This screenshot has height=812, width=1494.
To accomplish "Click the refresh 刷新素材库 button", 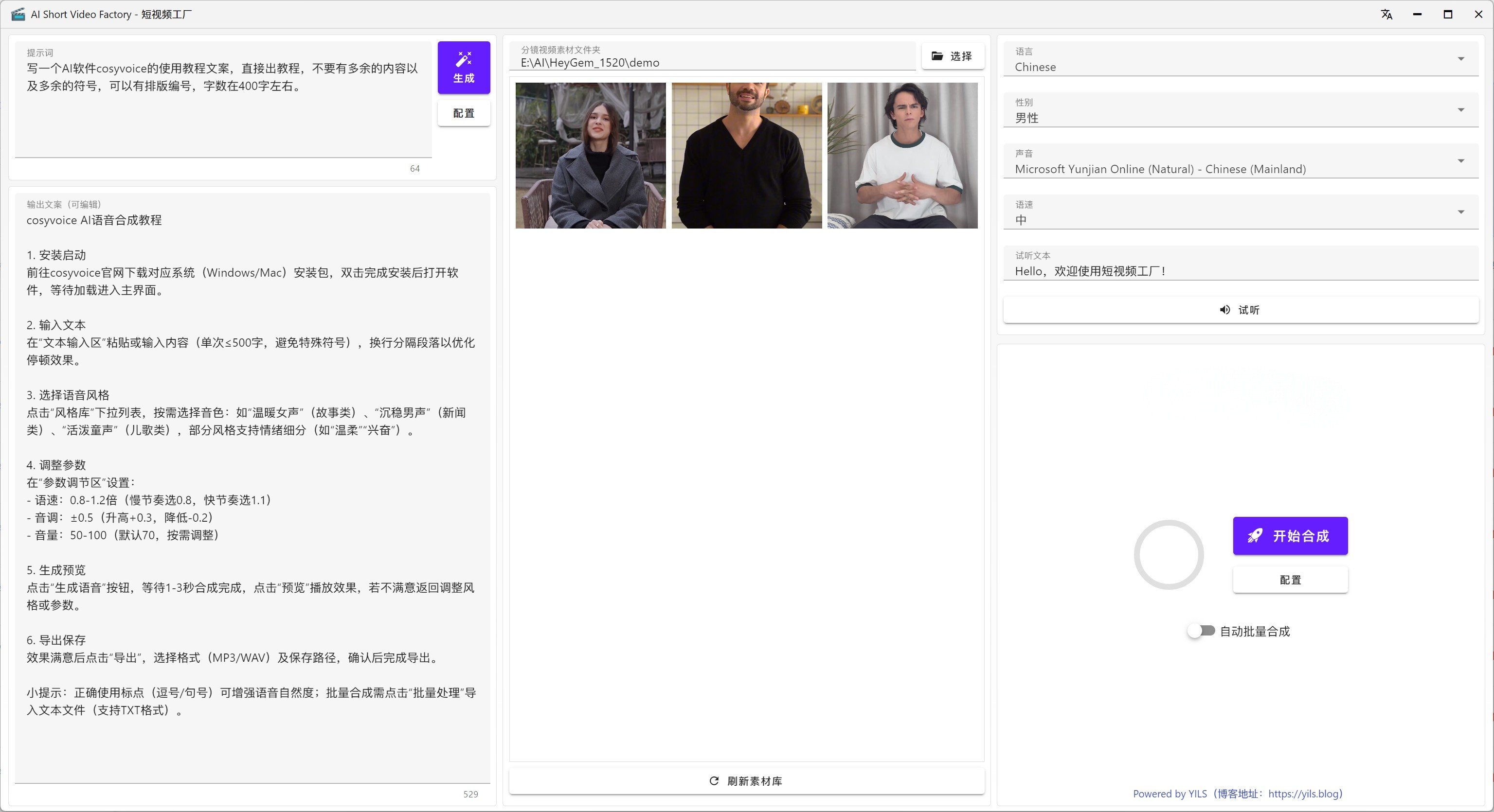I will click(x=746, y=781).
